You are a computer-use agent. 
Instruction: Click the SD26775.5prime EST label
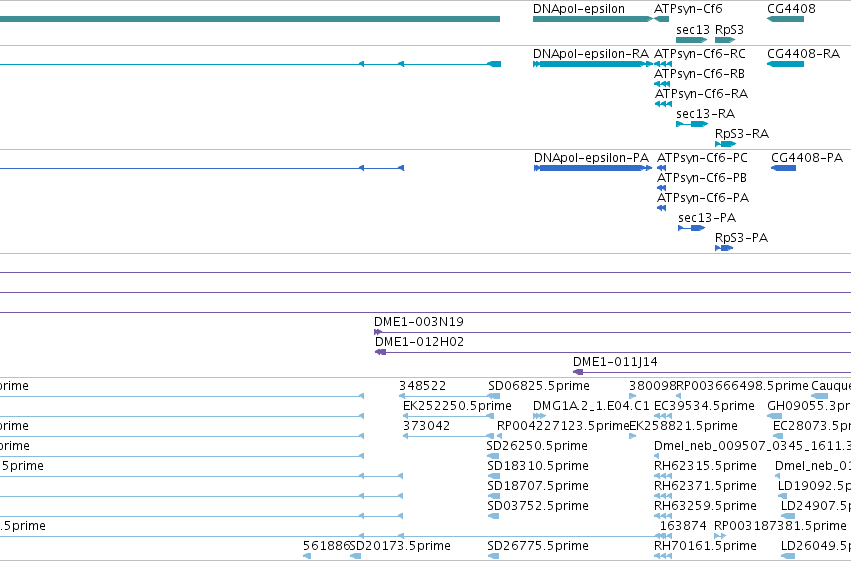tap(538, 546)
